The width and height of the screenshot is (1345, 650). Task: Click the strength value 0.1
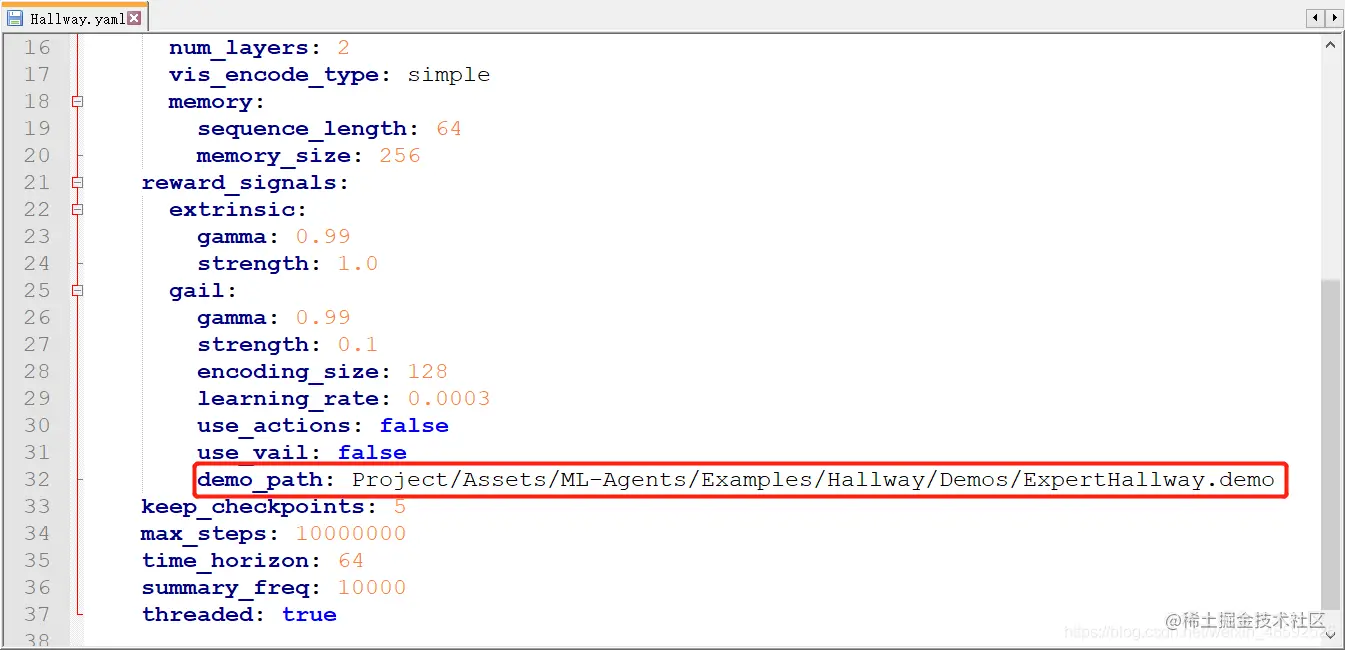357,345
